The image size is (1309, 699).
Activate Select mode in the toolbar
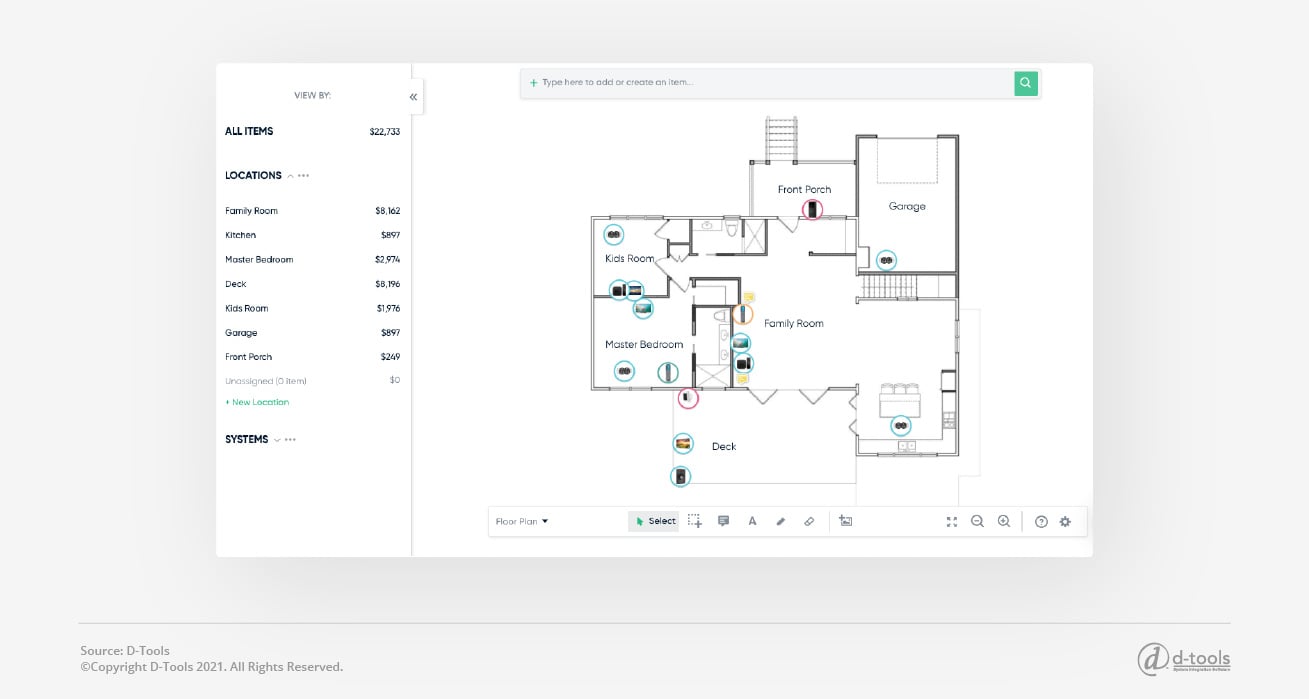pos(655,521)
